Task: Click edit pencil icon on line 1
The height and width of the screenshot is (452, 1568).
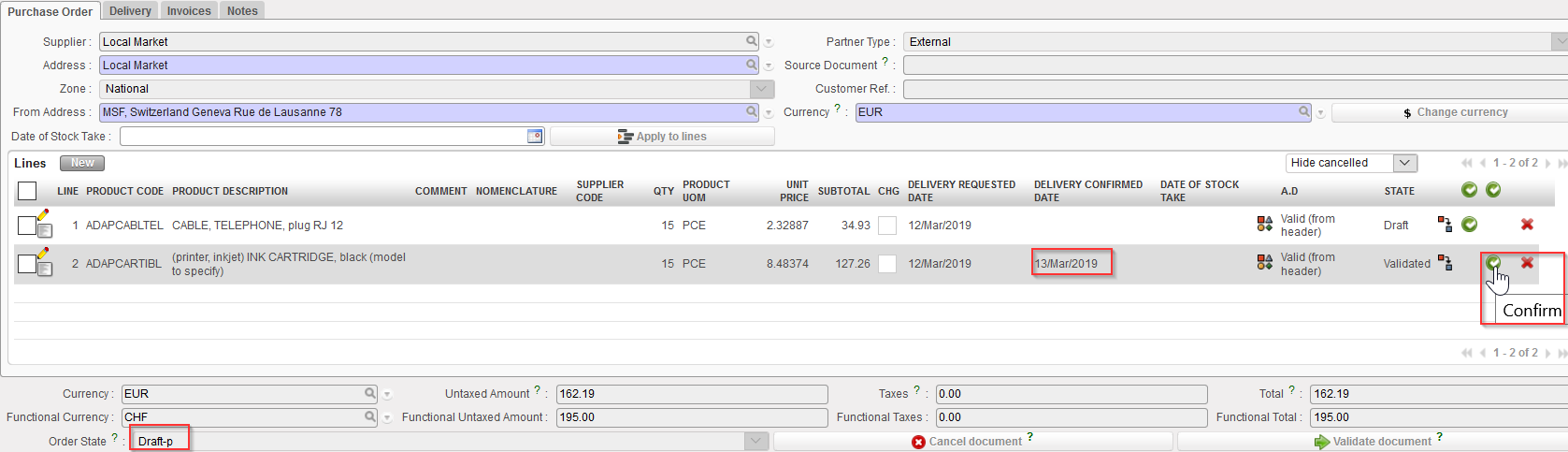Action: coord(43,216)
